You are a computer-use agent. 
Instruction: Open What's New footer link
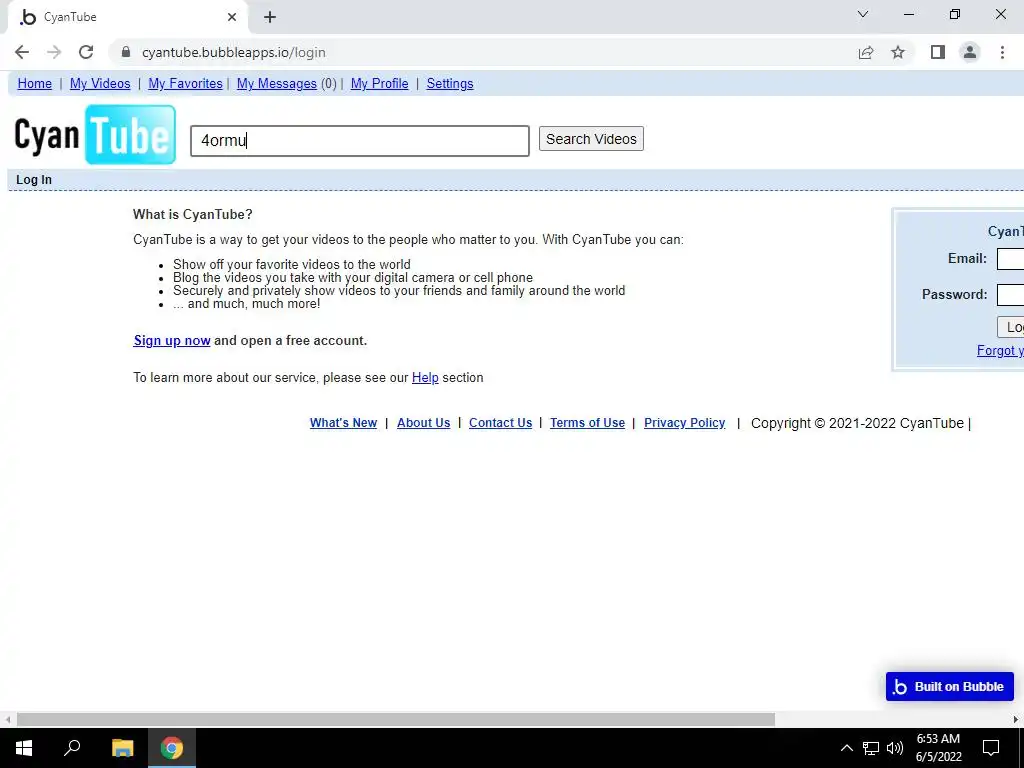[x=344, y=423]
